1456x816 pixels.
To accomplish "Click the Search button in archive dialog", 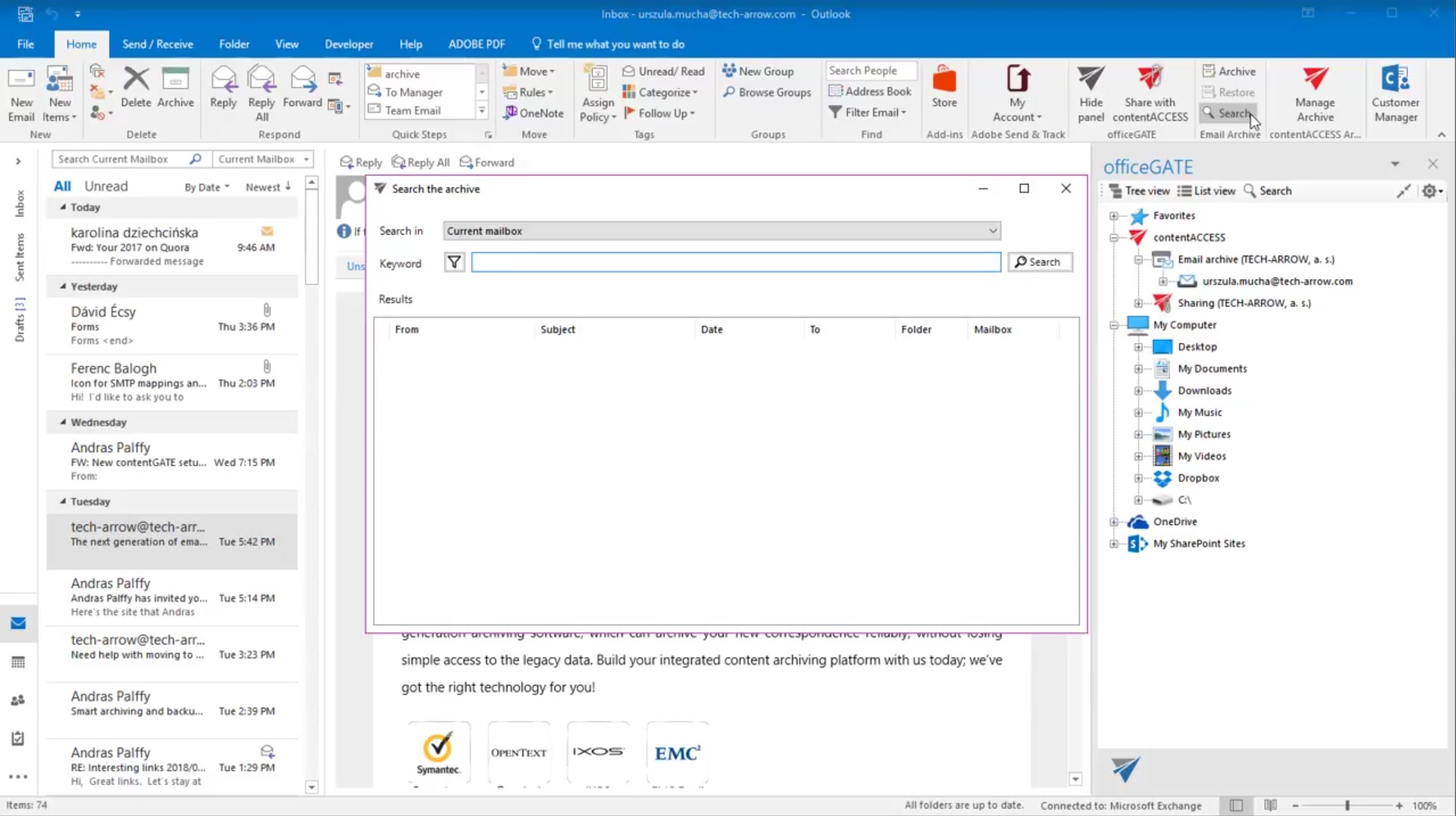I will click(x=1039, y=261).
